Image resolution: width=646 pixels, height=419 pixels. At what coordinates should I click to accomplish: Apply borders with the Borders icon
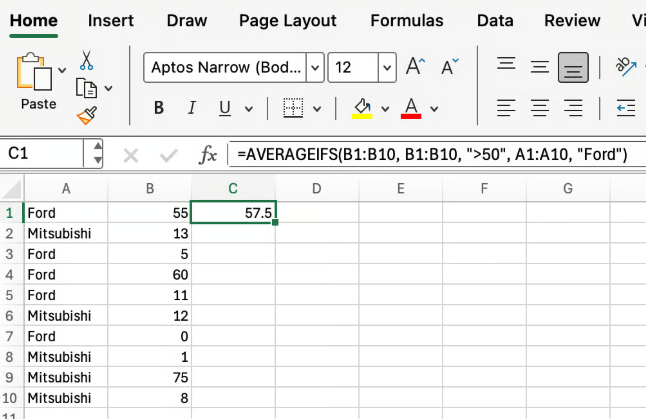(x=293, y=108)
